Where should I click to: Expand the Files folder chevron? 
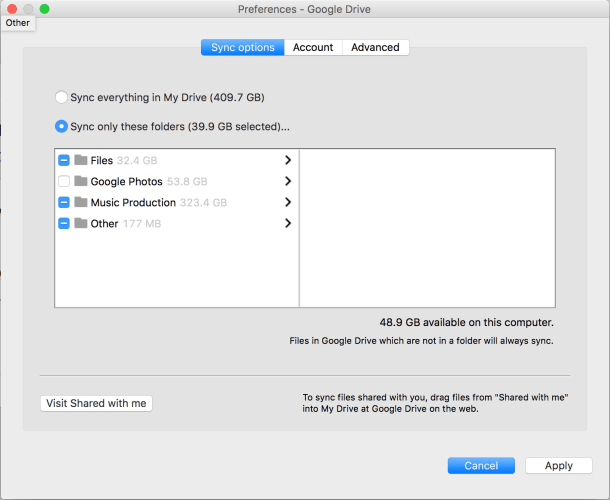[288, 160]
